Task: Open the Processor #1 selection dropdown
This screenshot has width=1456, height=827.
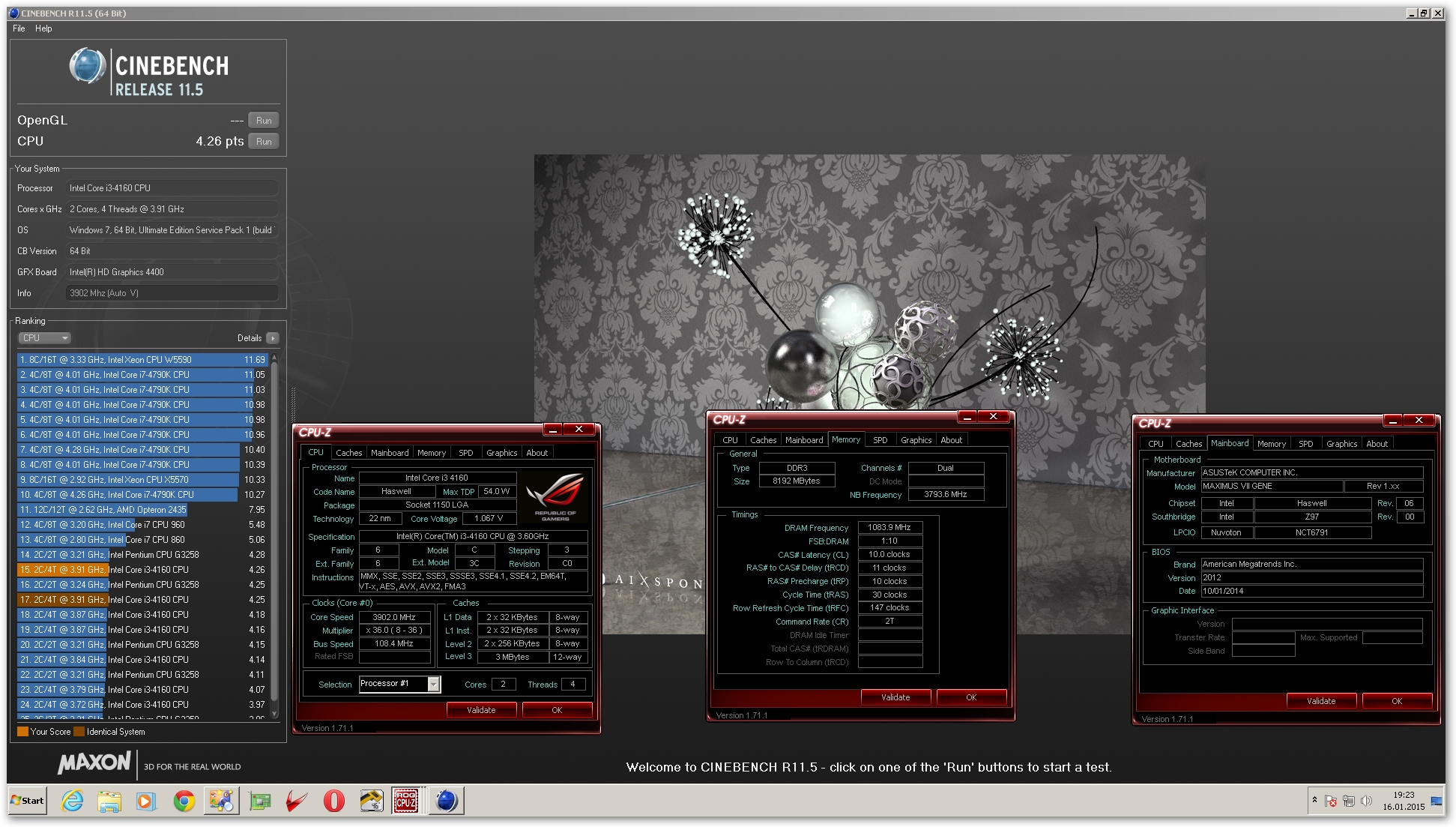Action: coord(433,684)
